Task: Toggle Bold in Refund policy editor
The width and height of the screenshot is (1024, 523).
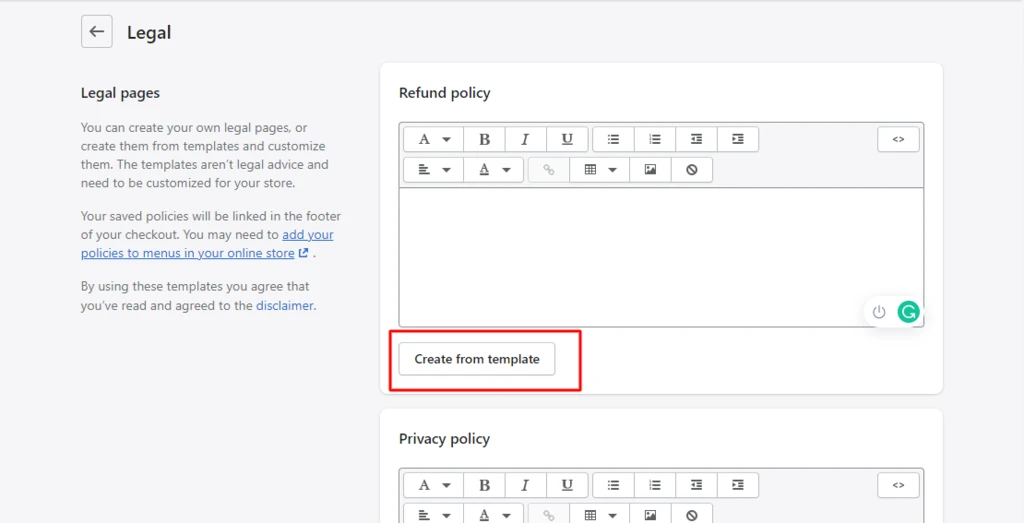Action: [x=484, y=139]
